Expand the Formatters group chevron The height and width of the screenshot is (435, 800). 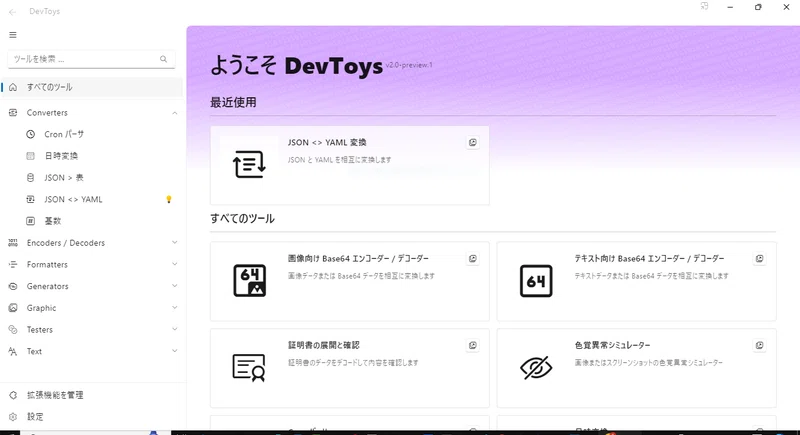(x=174, y=264)
